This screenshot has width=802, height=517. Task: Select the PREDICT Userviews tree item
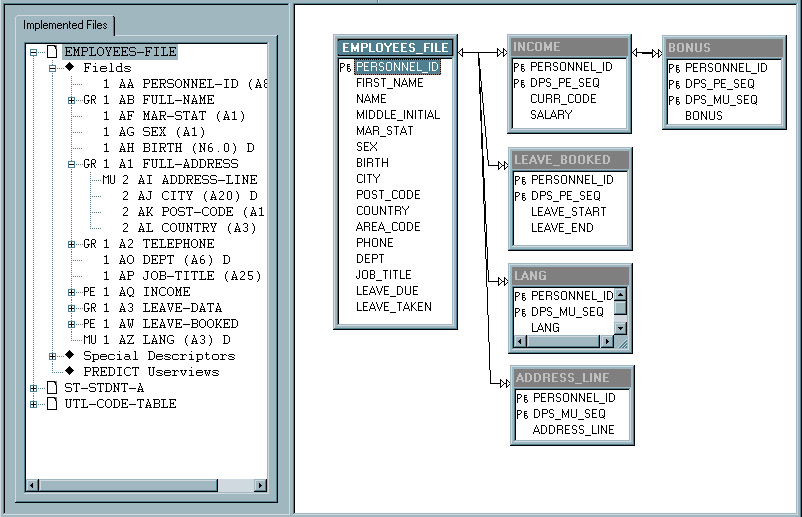tap(150, 372)
